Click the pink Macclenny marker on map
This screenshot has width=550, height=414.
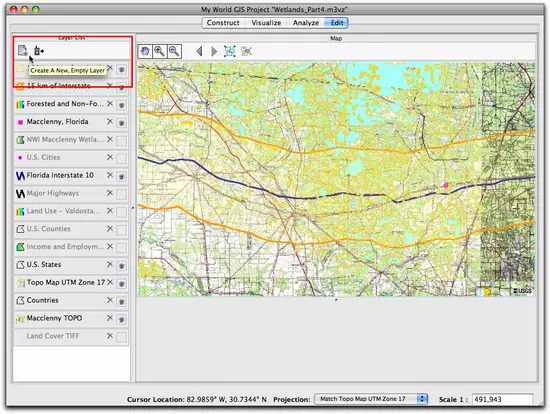446,185
